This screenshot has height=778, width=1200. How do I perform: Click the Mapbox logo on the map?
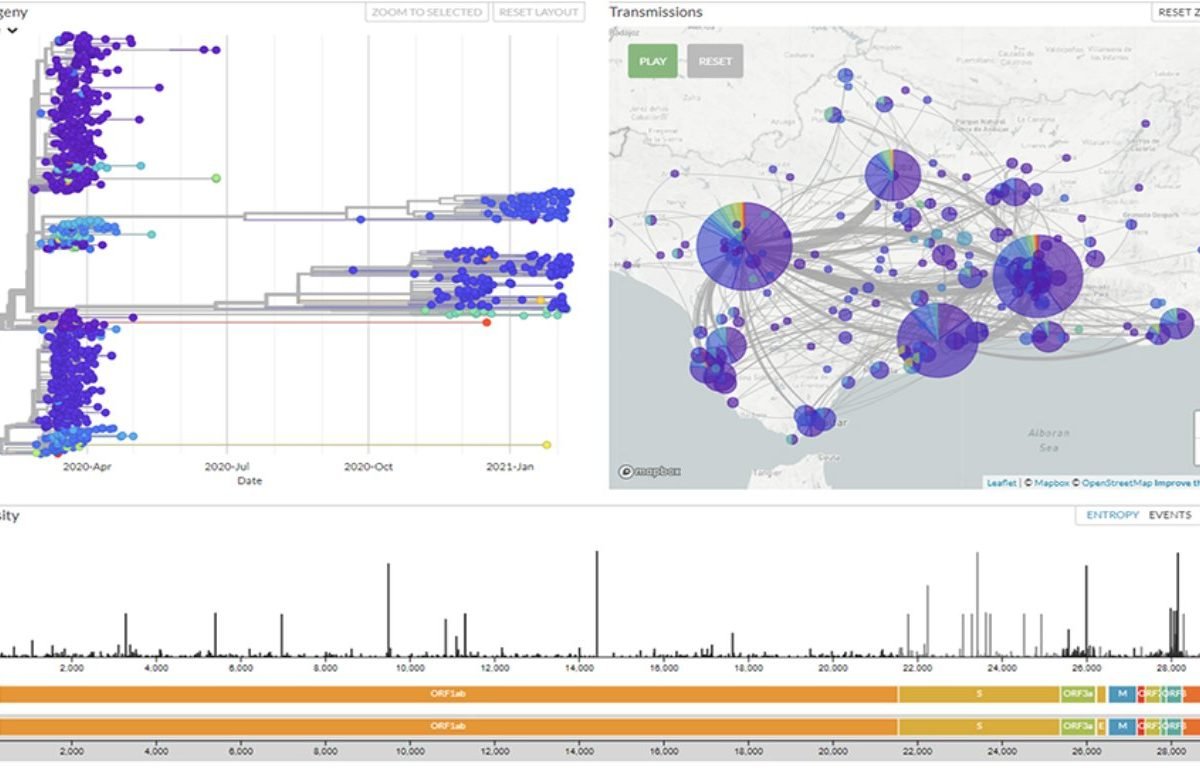(x=650, y=471)
